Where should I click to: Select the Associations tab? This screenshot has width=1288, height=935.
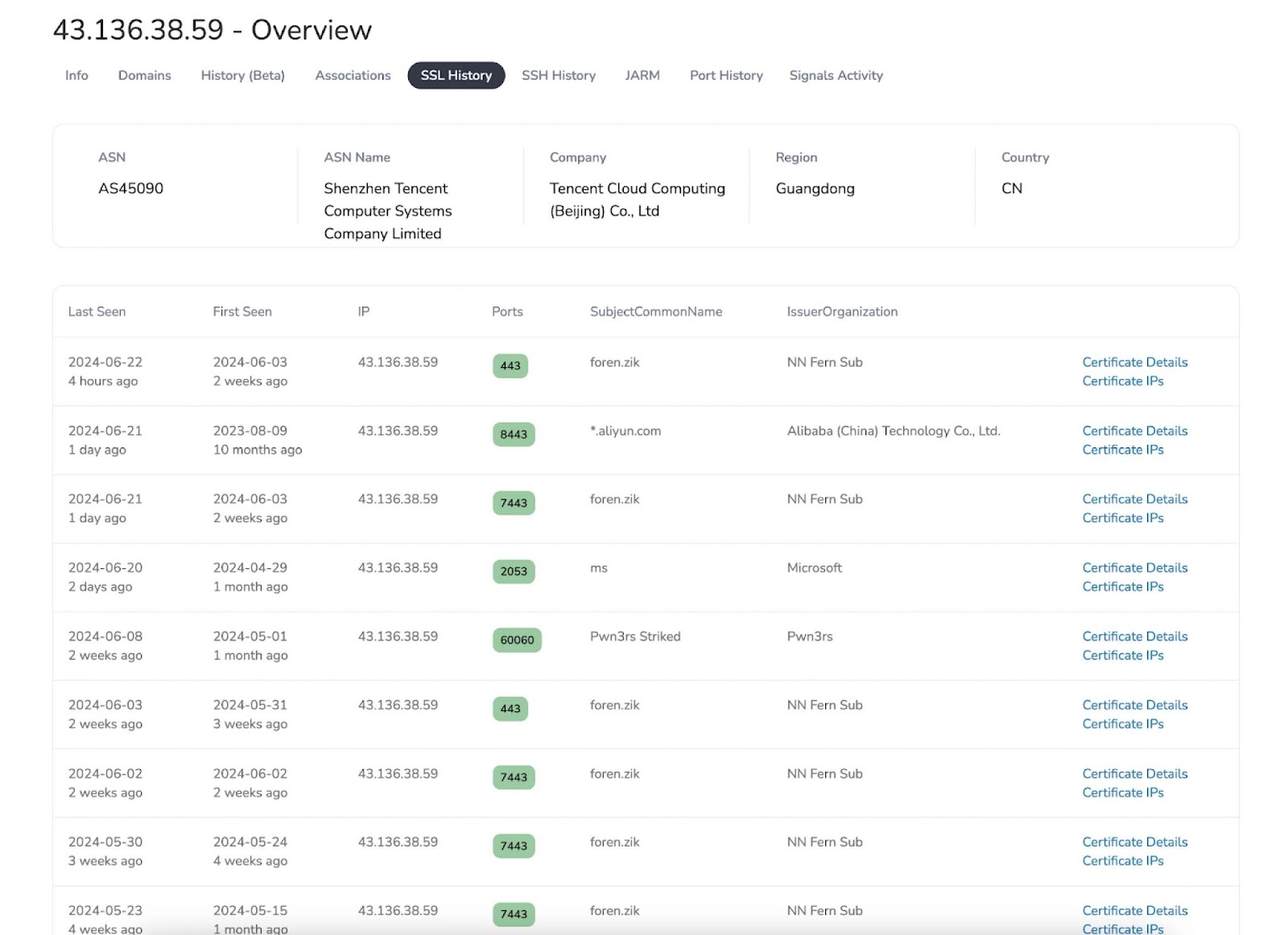(353, 76)
